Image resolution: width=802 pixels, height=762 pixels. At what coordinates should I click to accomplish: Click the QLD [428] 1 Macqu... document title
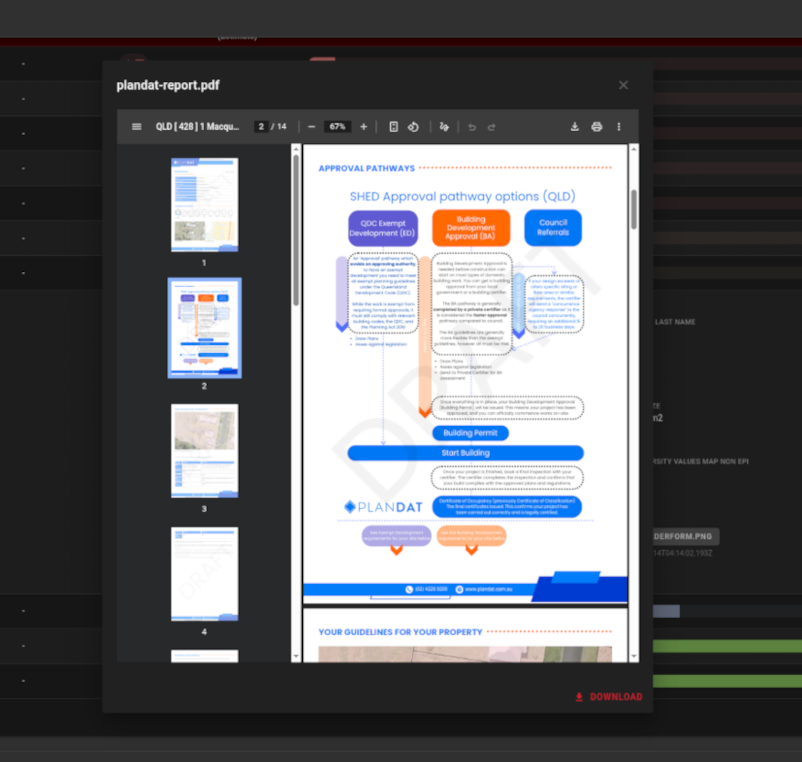(197, 126)
